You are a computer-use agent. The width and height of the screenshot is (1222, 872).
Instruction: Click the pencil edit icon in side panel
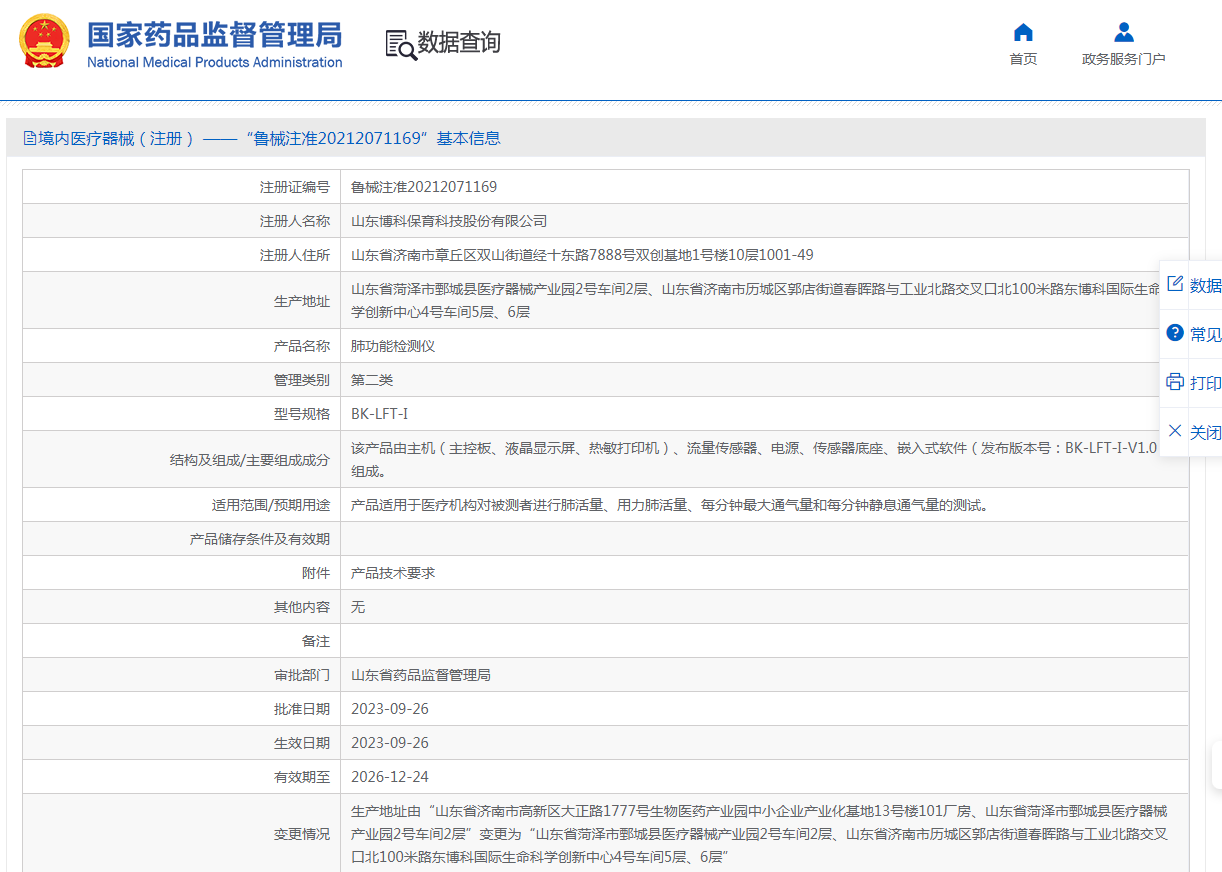[1175, 284]
